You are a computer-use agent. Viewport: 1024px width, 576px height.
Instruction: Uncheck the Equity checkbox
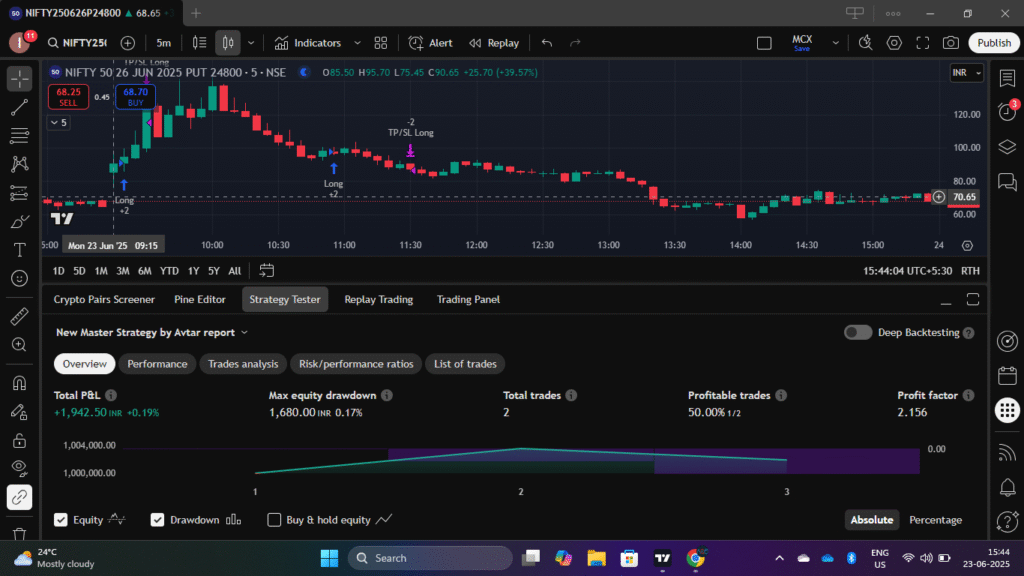coord(61,520)
